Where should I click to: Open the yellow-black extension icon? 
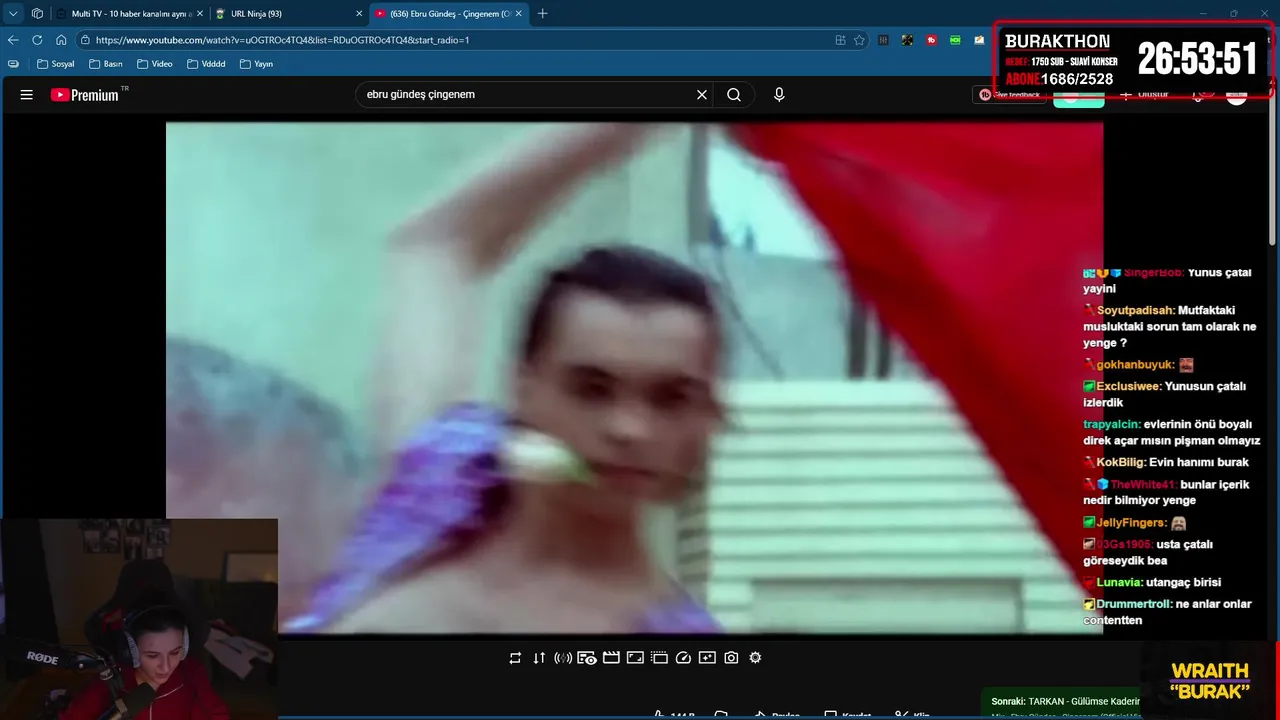click(907, 40)
